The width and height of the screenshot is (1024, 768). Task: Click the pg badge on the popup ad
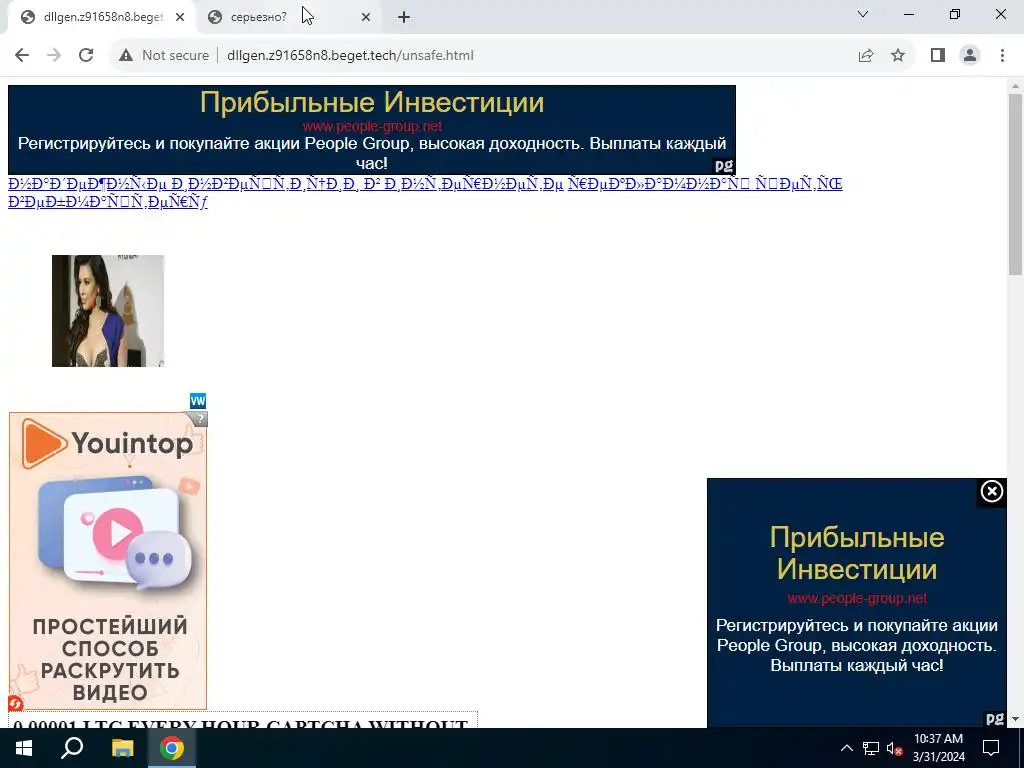(995, 718)
